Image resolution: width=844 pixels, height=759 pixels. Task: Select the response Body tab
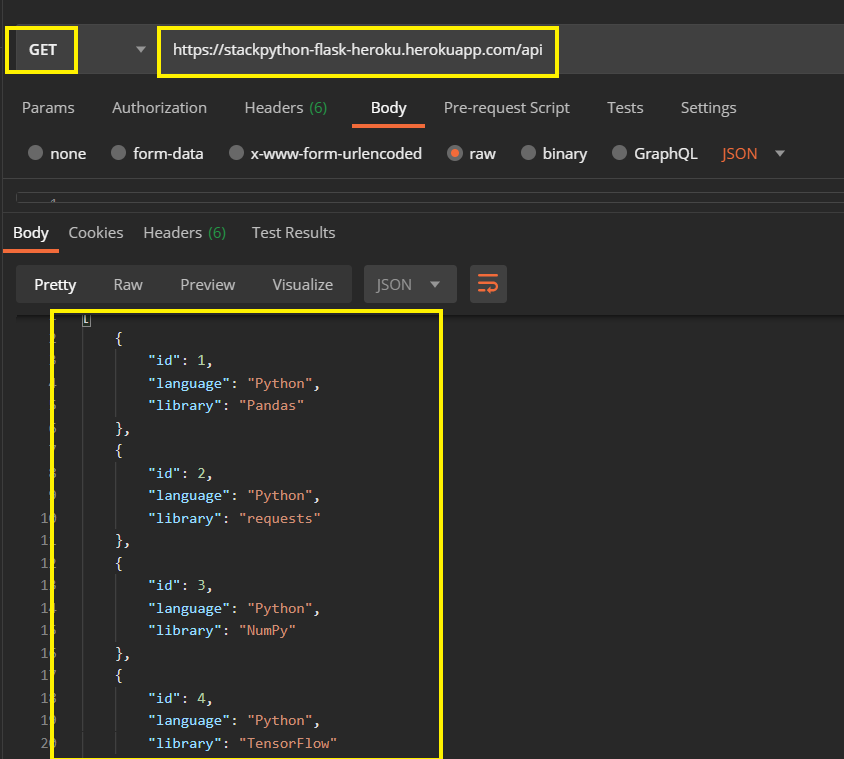click(31, 233)
